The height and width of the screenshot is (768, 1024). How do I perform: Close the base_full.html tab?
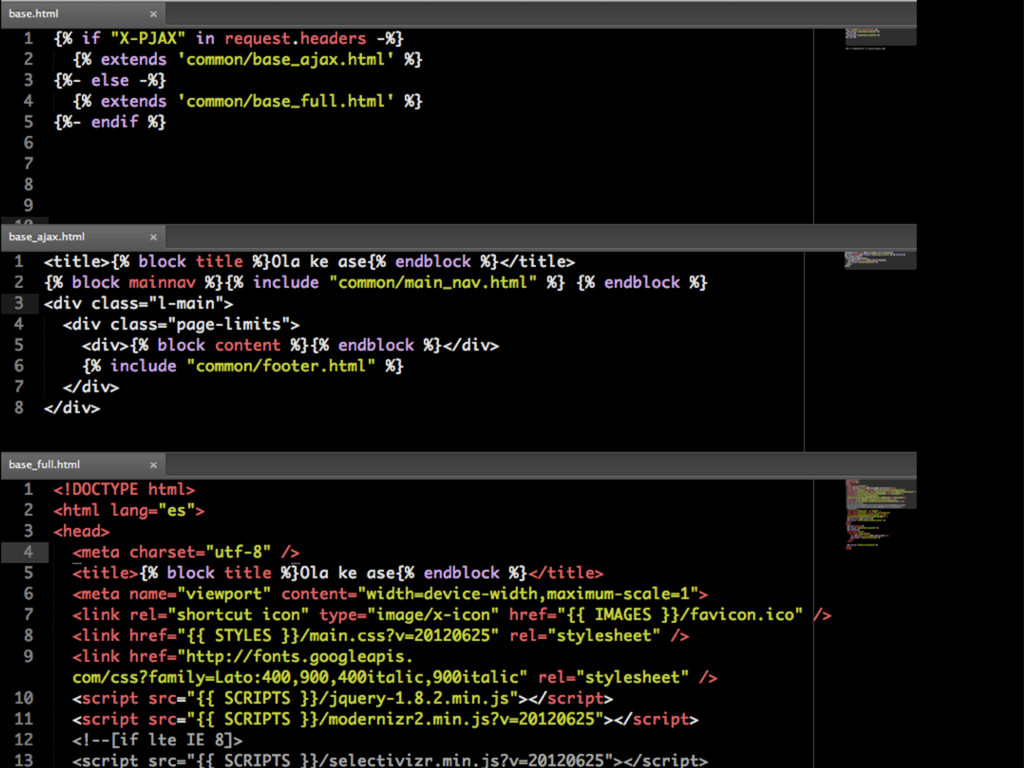click(153, 465)
